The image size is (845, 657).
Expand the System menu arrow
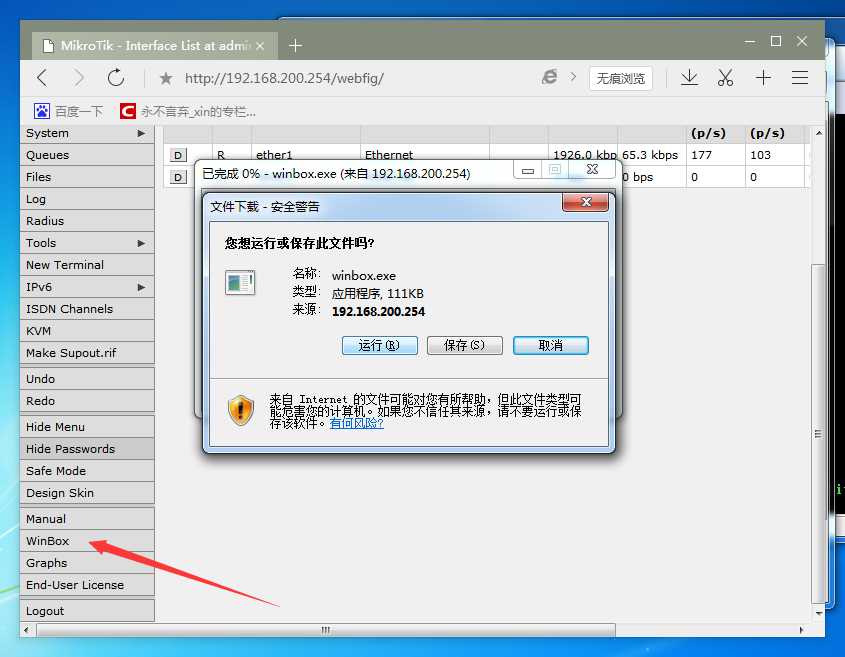(x=141, y=133)
